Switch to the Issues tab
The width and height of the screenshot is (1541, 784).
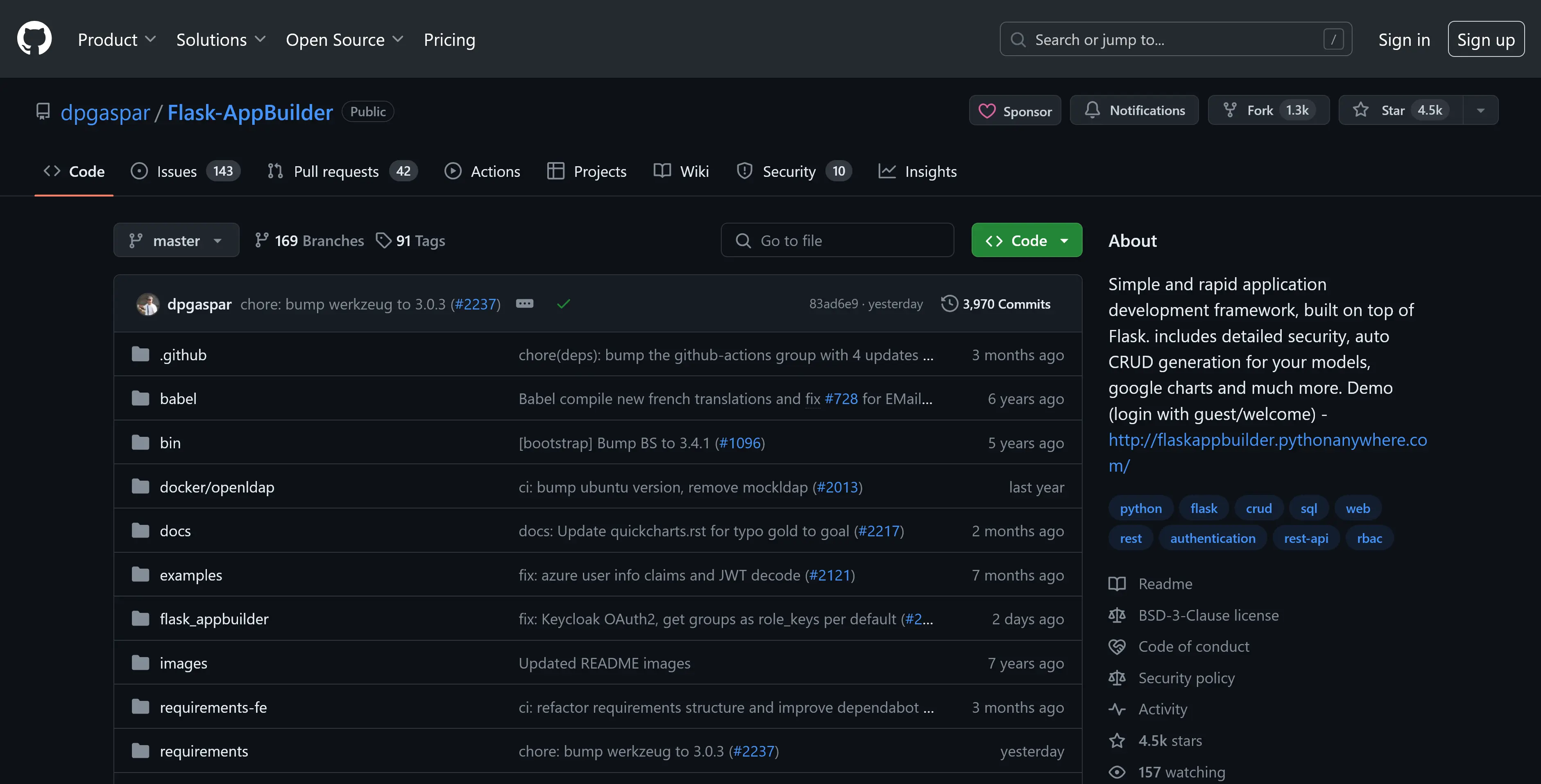pos(186,172)
